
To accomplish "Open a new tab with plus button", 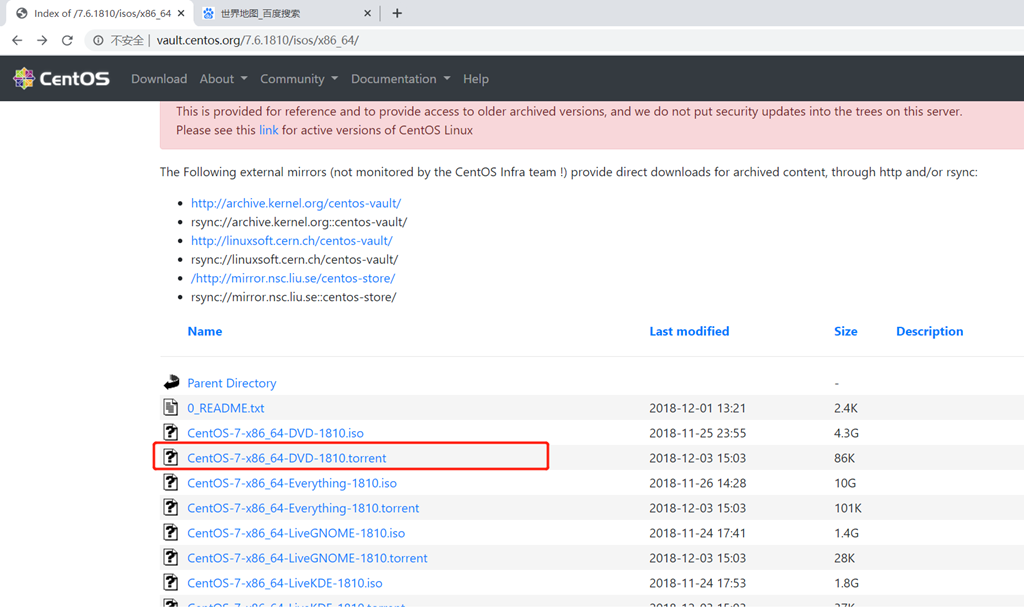I will [x=396, y=13].
